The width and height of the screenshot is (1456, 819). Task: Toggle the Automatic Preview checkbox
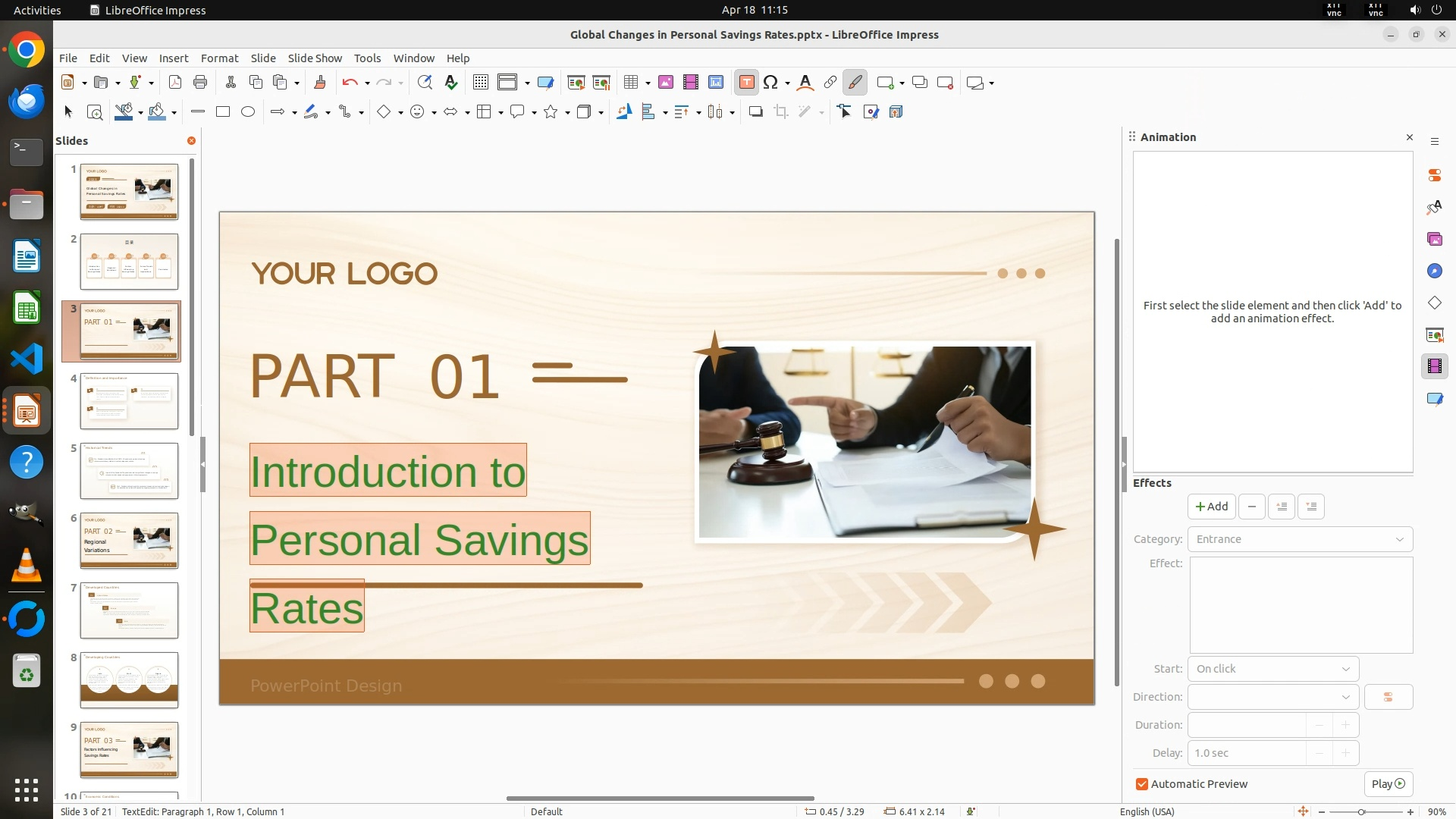pos(1142,784)
